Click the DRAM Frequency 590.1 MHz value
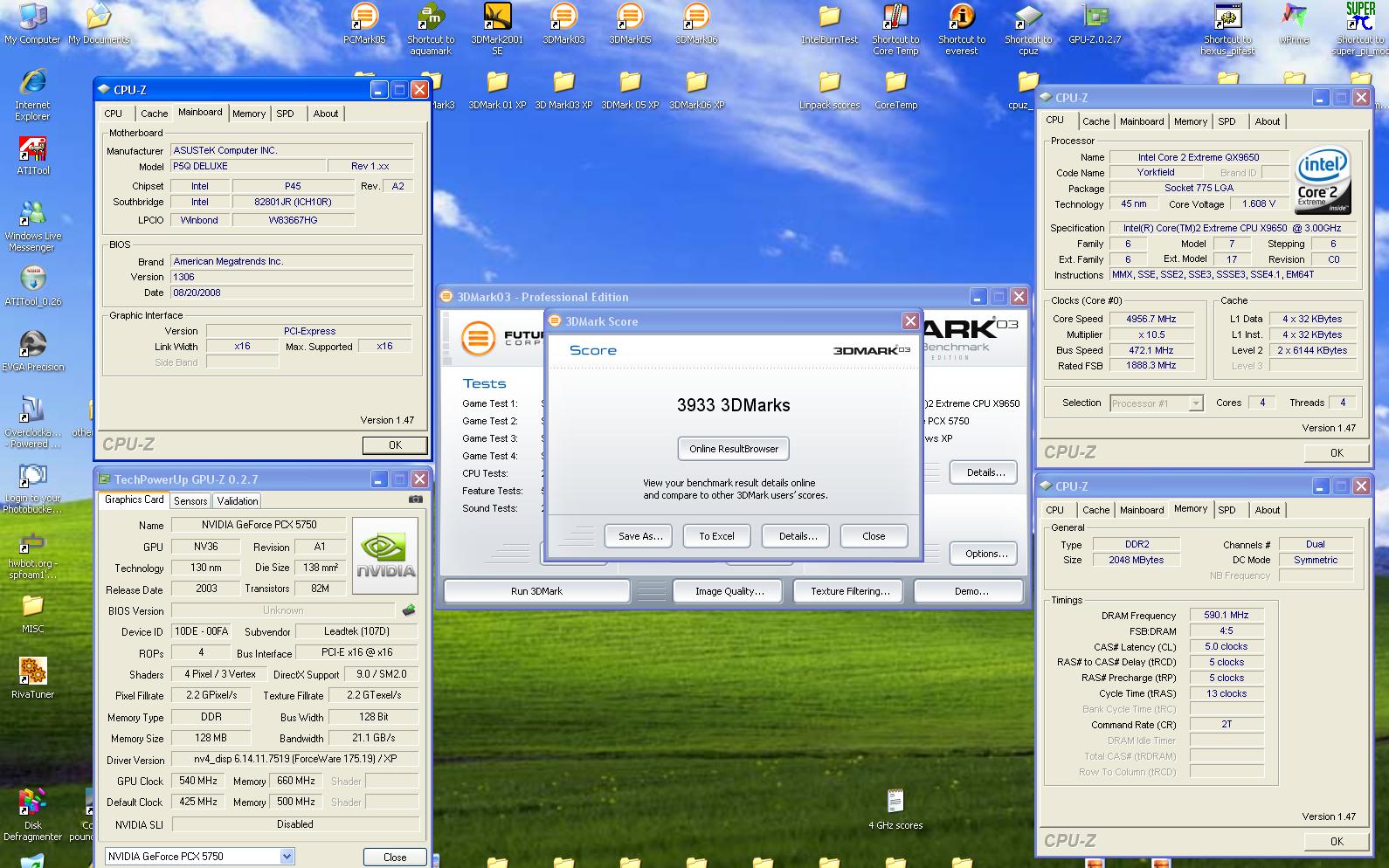Image resolution: width=1389 pixels, height=868 pixels. (x=1226, y=616)
